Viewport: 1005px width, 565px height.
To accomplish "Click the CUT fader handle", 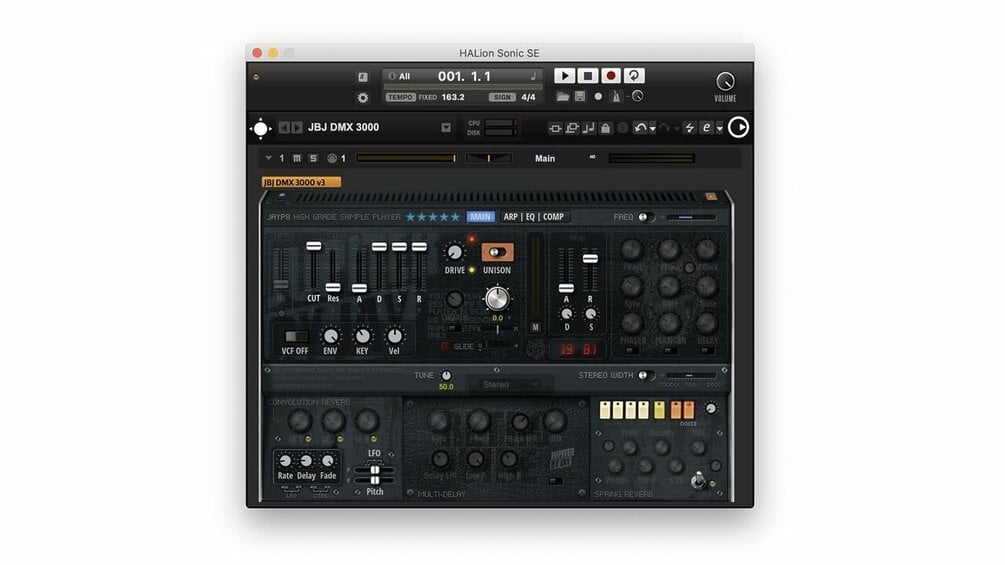I will click(313, 246).
